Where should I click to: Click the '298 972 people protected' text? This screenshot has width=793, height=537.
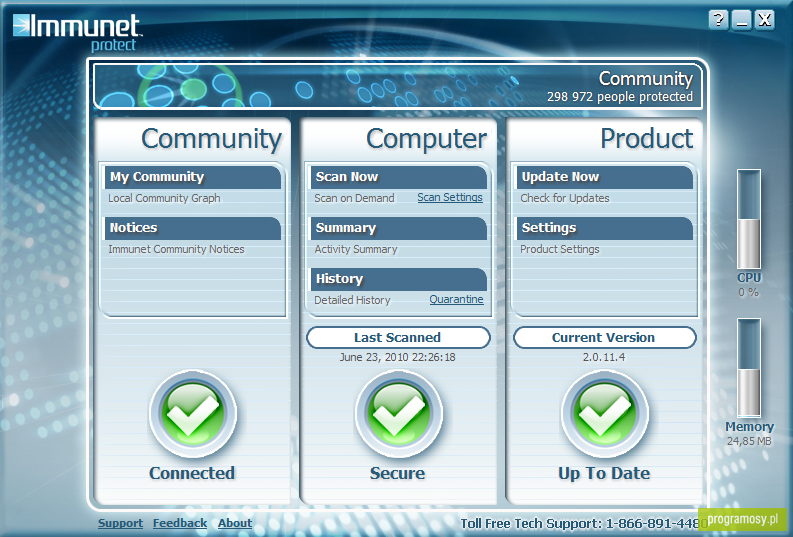(x=620, y=97)
